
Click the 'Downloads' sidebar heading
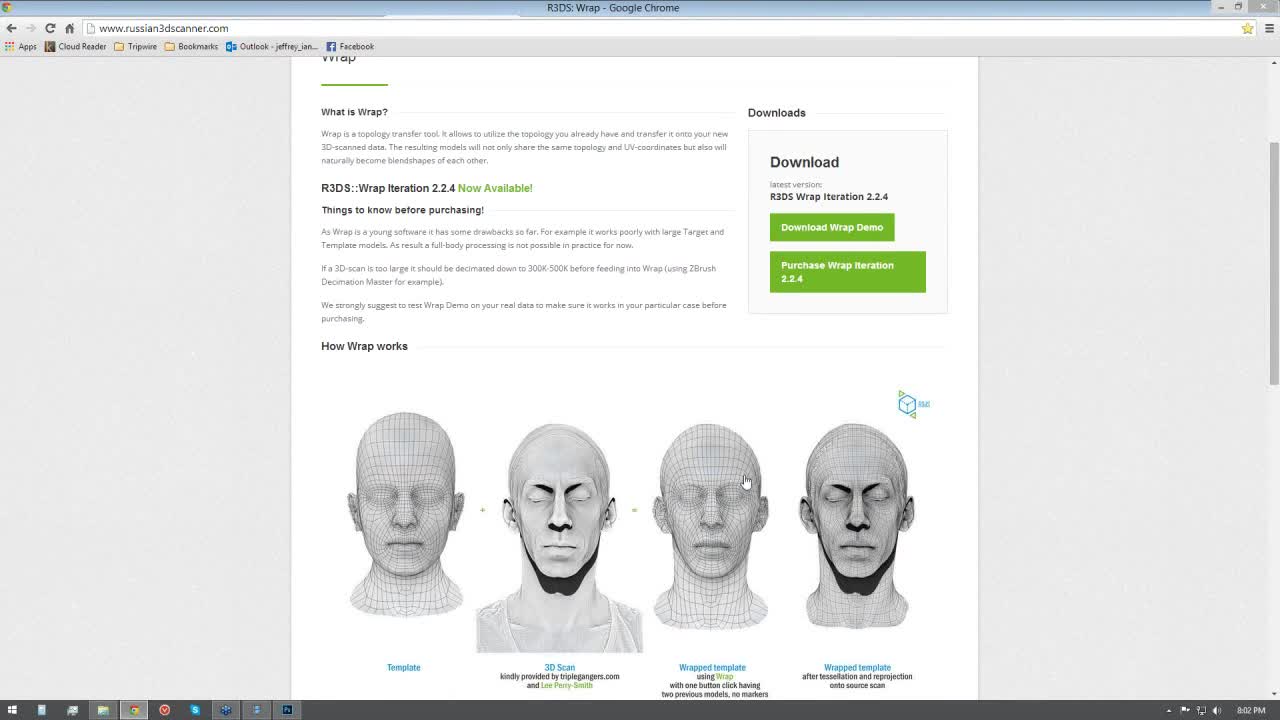coord(776,113)
